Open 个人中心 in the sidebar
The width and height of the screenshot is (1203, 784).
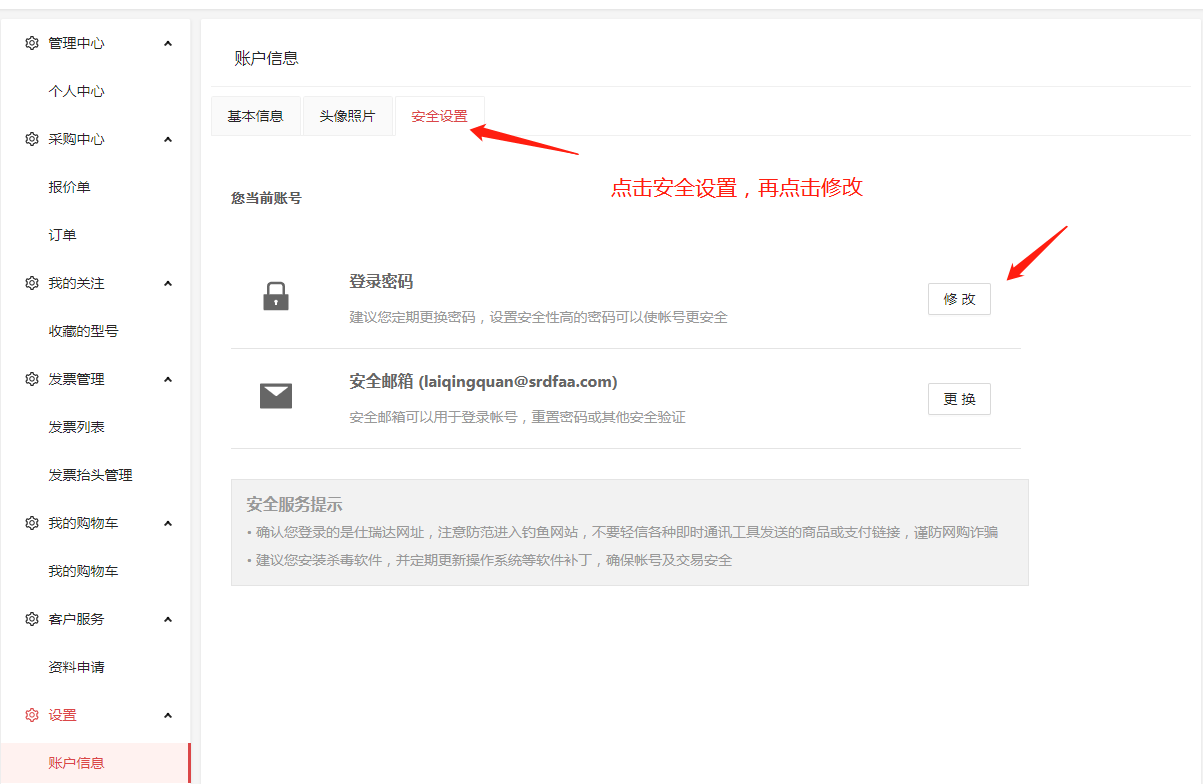click(76, 91)
